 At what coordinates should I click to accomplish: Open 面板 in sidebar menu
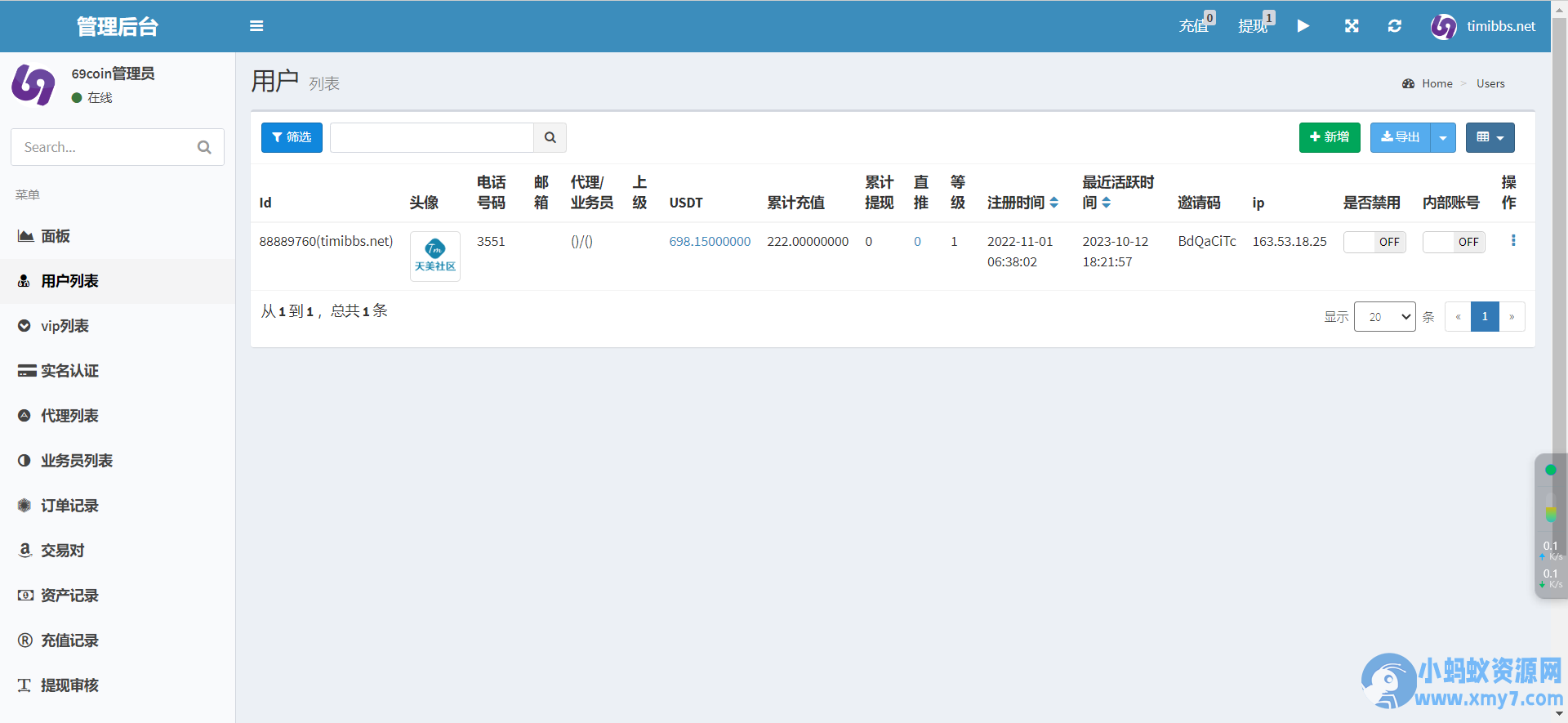tap(118, 236)
